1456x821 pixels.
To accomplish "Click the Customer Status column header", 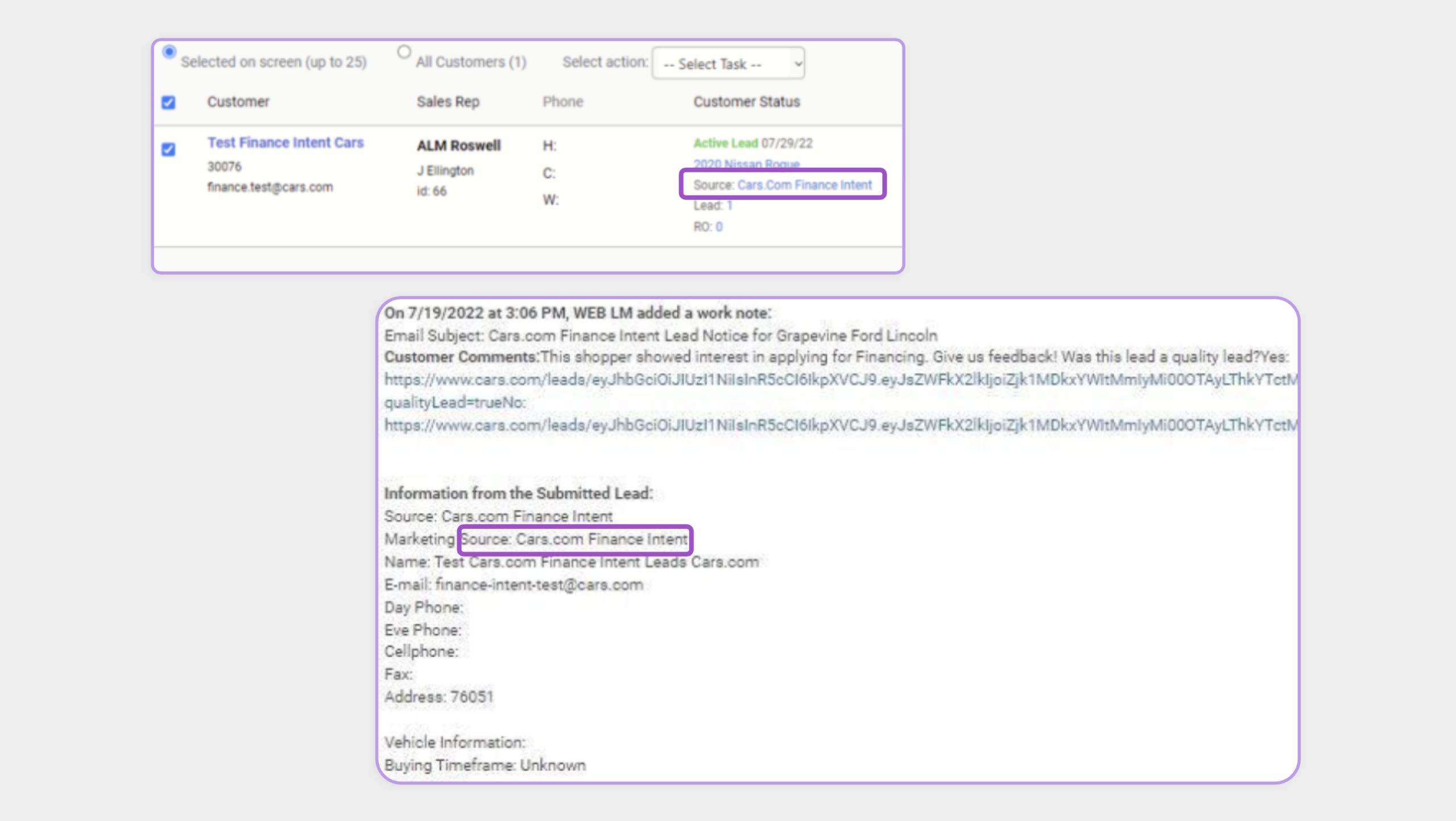I will point(746,102).
